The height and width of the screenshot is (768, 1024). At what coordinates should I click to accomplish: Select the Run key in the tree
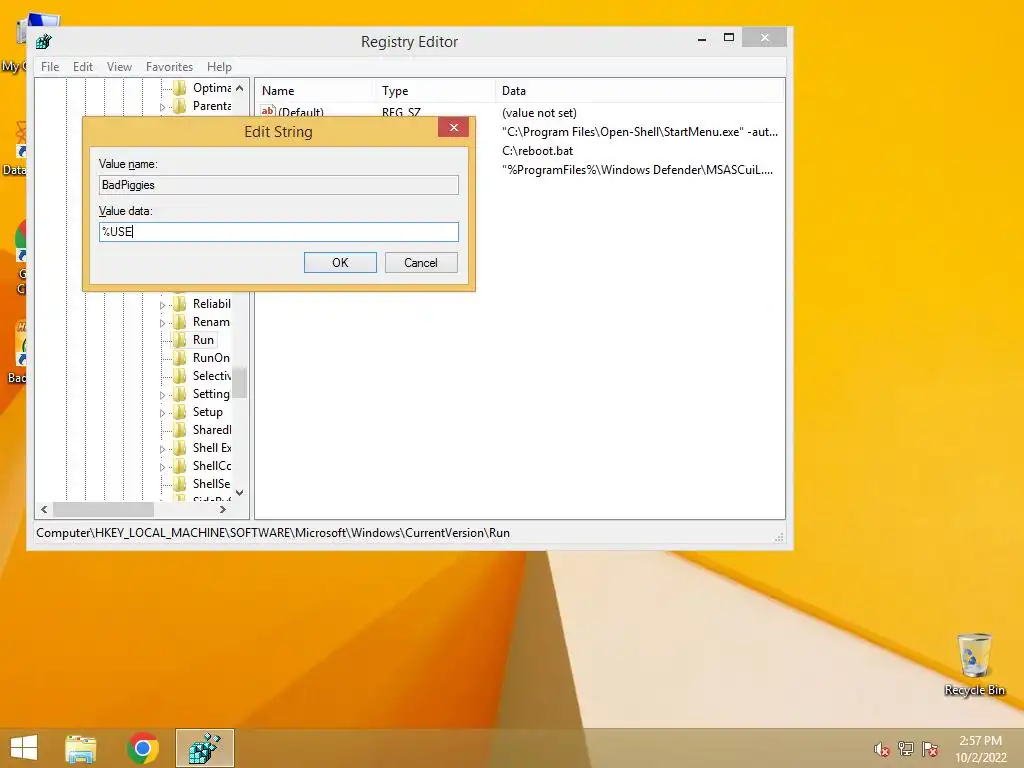[203, 340]
